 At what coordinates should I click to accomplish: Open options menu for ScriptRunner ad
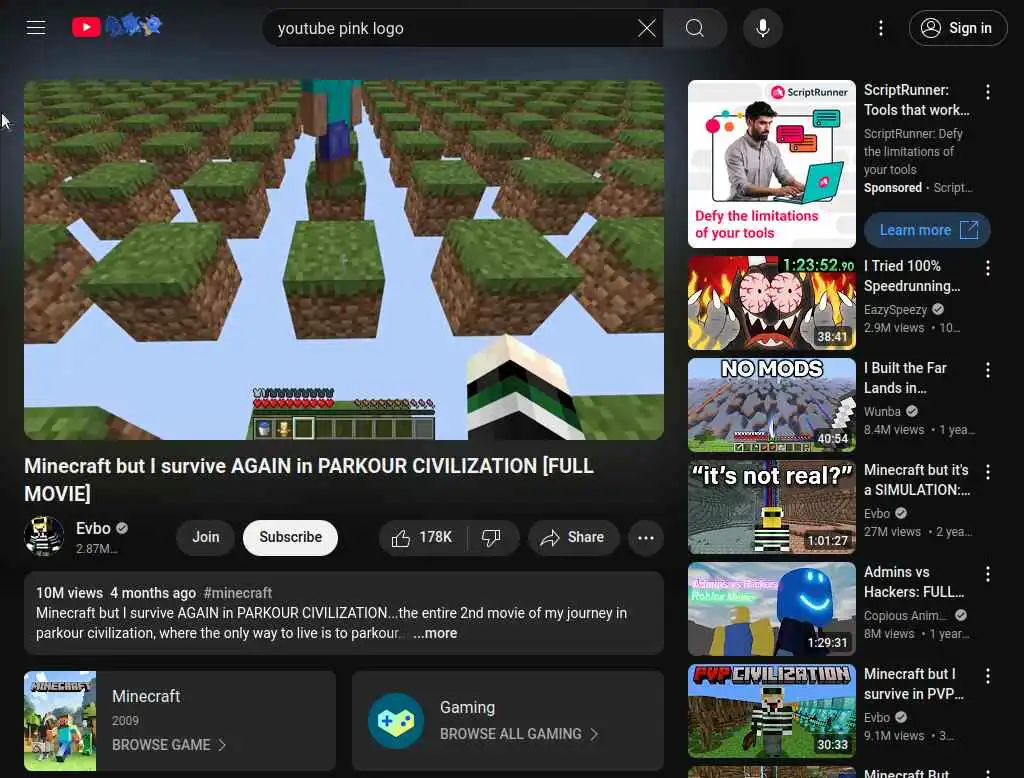tap(987, 92)
